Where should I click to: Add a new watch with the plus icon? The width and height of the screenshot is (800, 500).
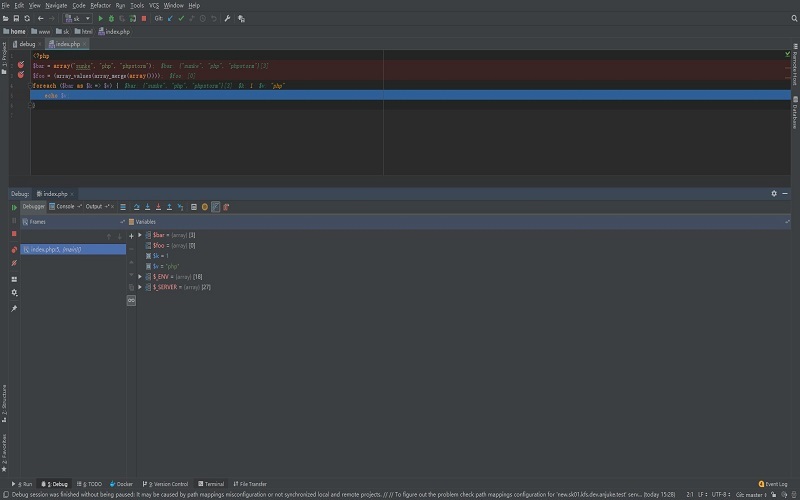pyautogui.click(x=131, y=236)
